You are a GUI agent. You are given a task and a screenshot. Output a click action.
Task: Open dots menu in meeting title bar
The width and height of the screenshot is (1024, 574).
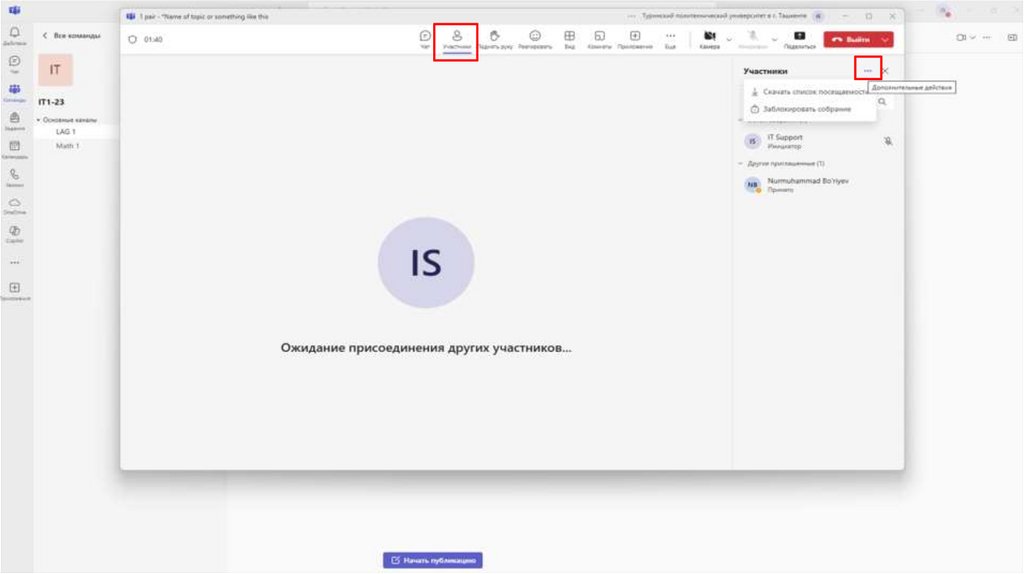tap(631, 16)
